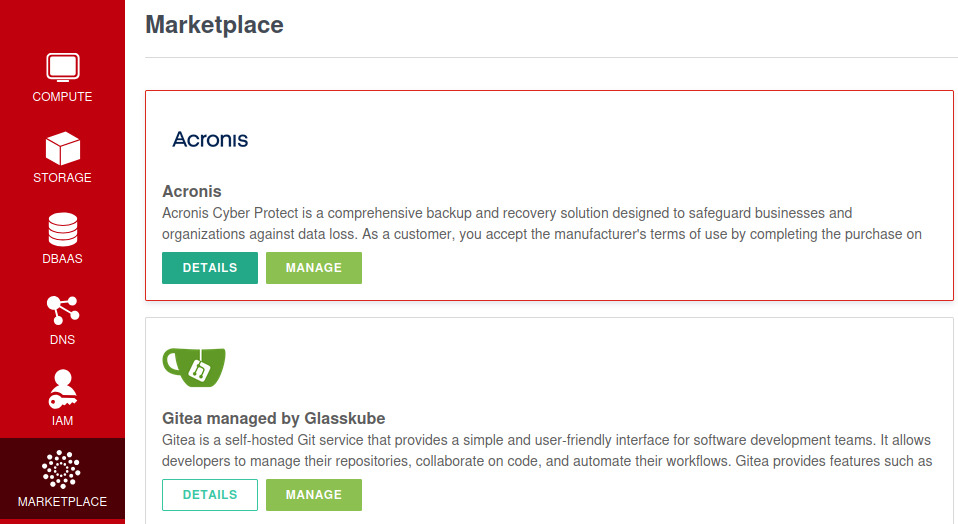Select the DNS text label in sidebar
958x524 pixels.
(x=62, y=340)
